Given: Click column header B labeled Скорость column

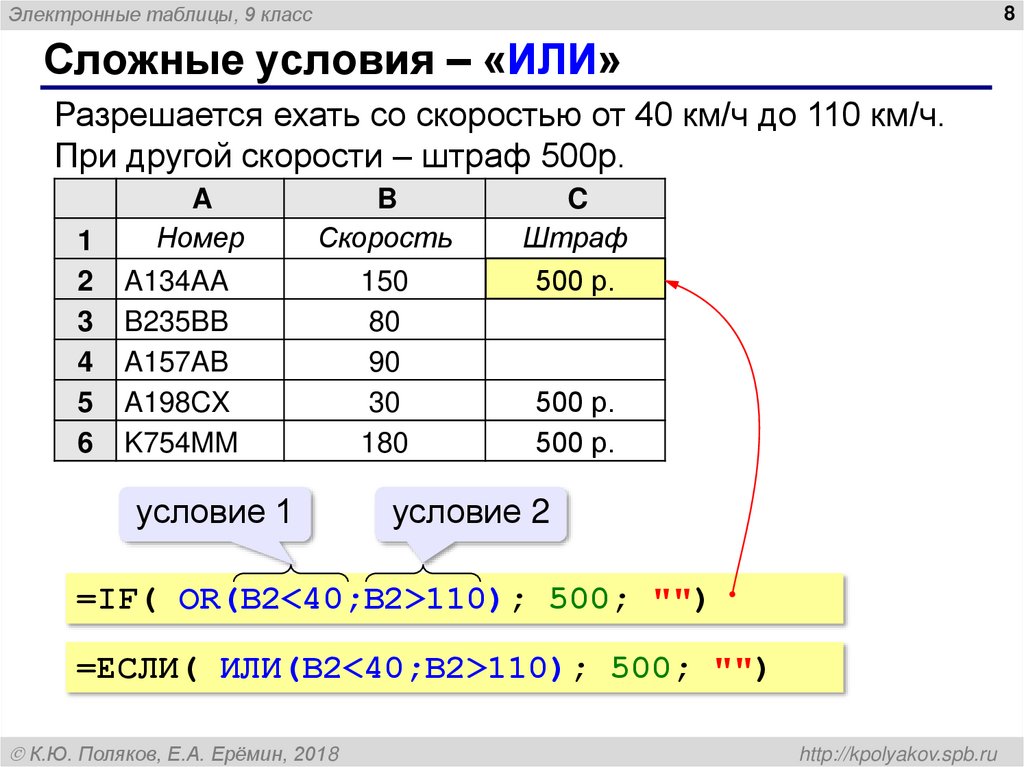Looking at the screenshot, I should click(385, 198).
